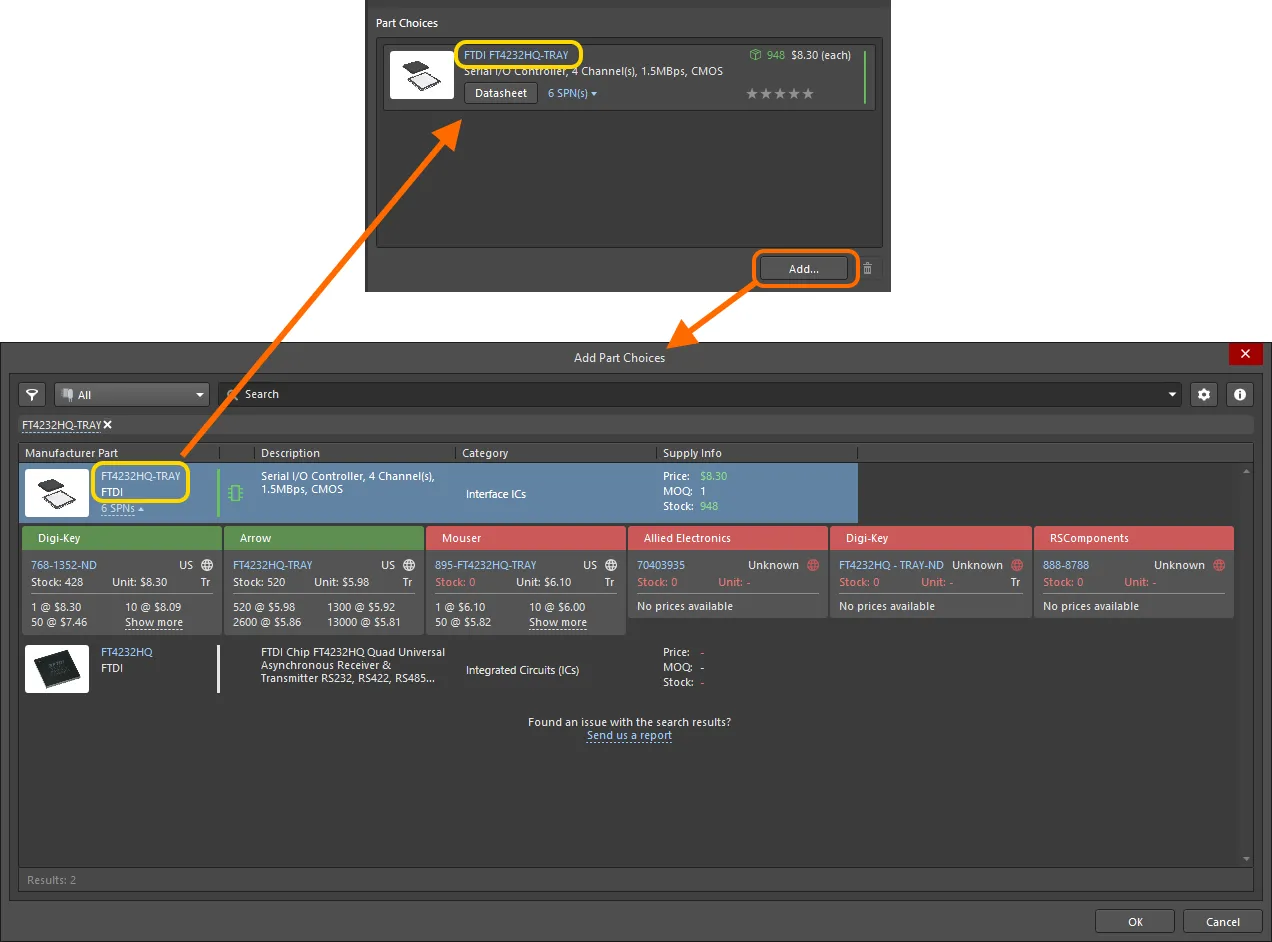Click the RSComponents card header

(x=1132, y=538)
